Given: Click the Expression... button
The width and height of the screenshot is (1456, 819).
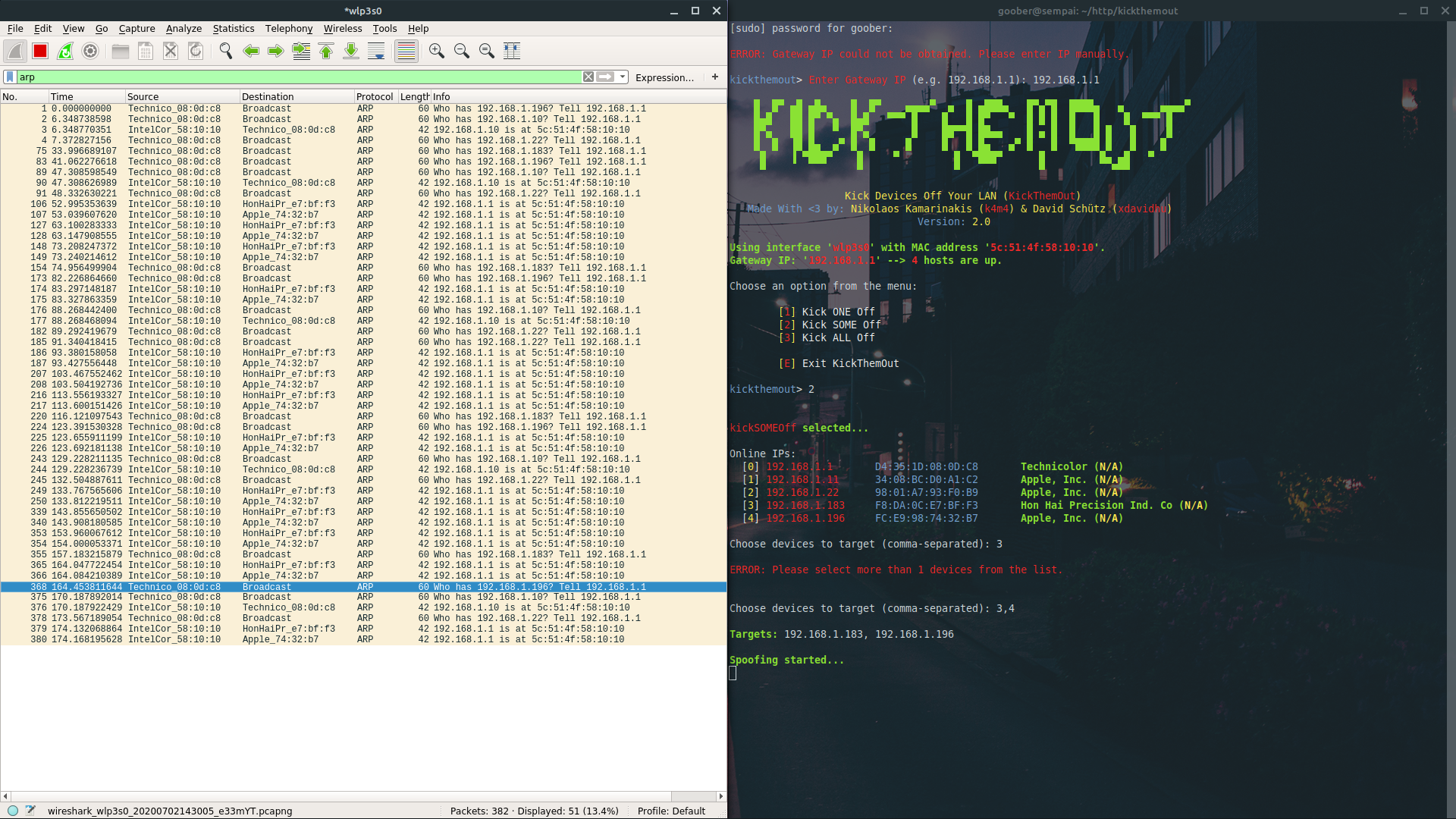Looking at the screenshot, I should tap(664, 77).
